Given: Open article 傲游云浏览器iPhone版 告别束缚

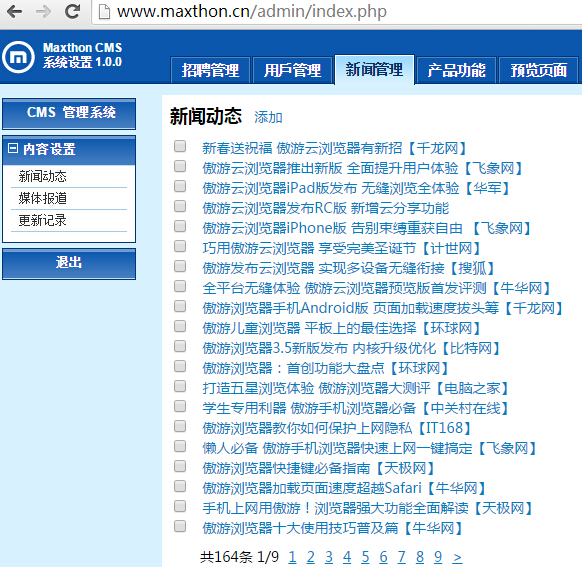Looking at the screenshot, I should click(367, 228).
